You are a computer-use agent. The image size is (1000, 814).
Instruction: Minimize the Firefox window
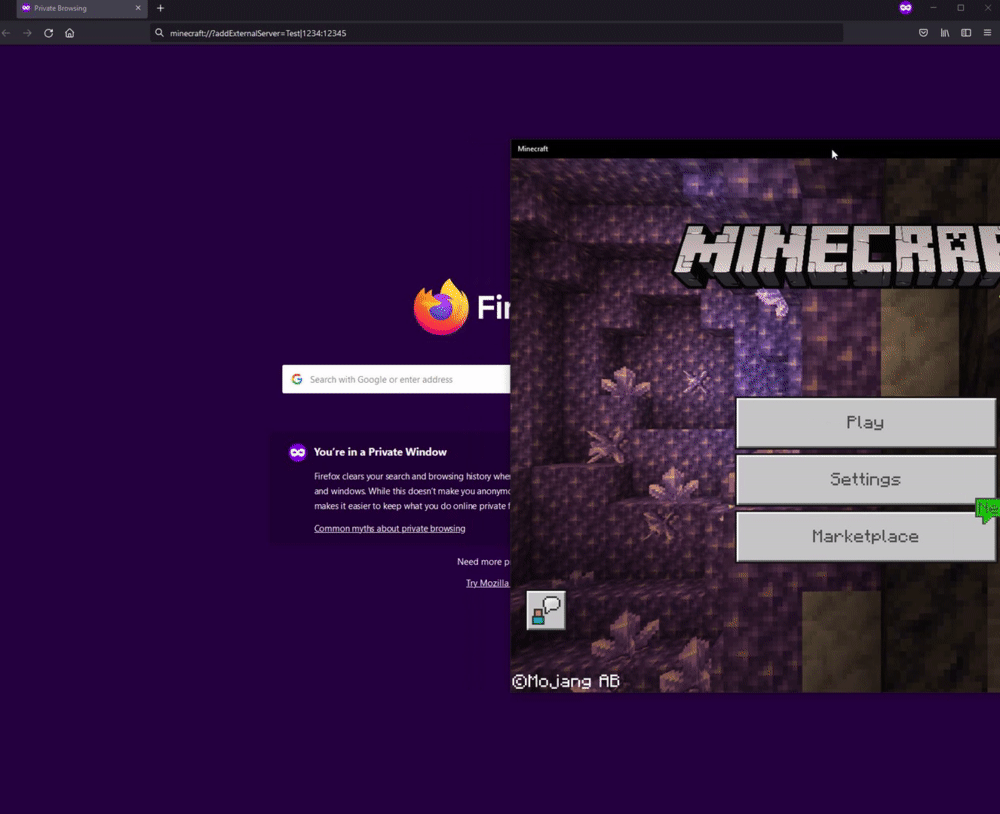tap(933, 8)
